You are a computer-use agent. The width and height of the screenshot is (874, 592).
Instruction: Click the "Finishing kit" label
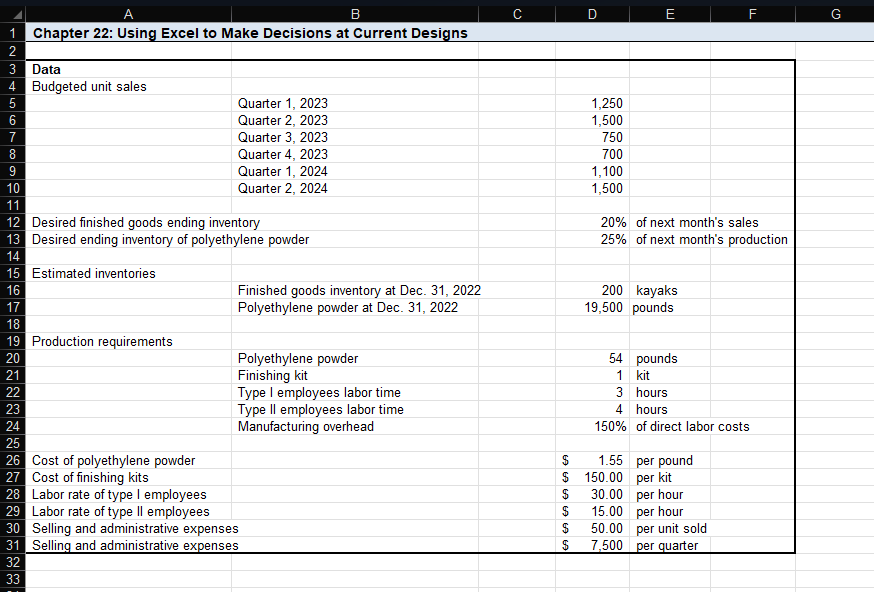click(273, 376)
